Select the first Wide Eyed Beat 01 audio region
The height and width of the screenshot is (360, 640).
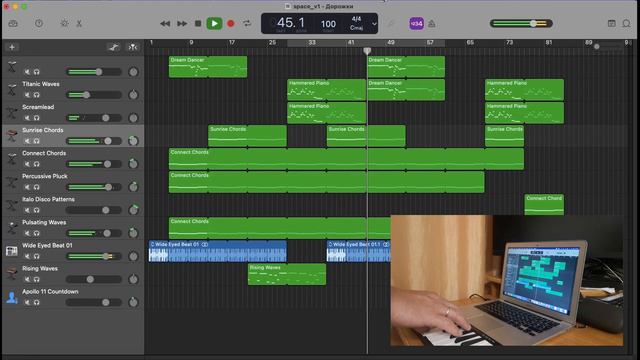[x=218, y=251]
